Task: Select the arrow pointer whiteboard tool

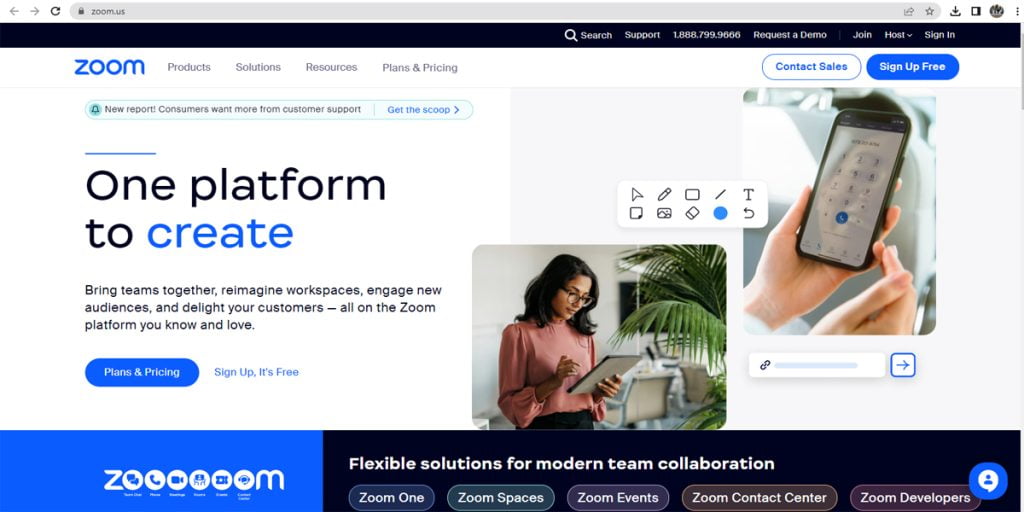Action: (637, 195)
